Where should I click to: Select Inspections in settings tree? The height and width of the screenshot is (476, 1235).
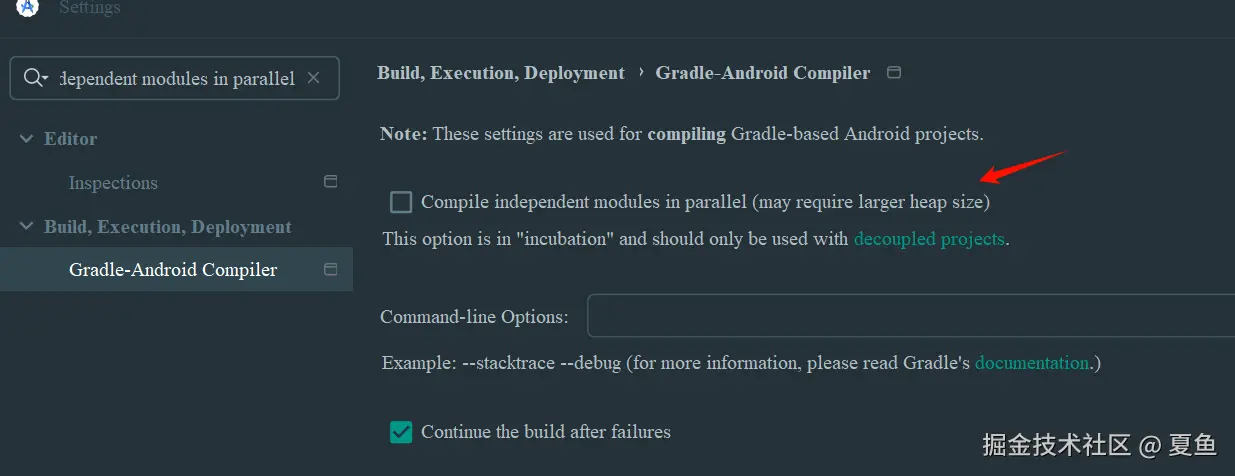pos(113,183)
